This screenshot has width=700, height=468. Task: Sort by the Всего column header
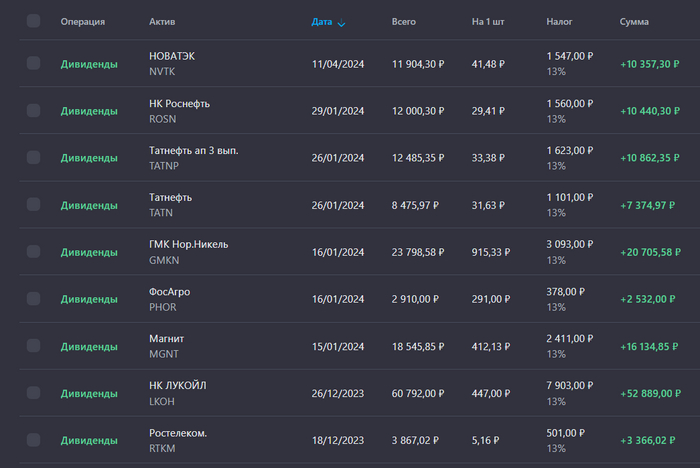pyautogui.click(x=403, y=21)
